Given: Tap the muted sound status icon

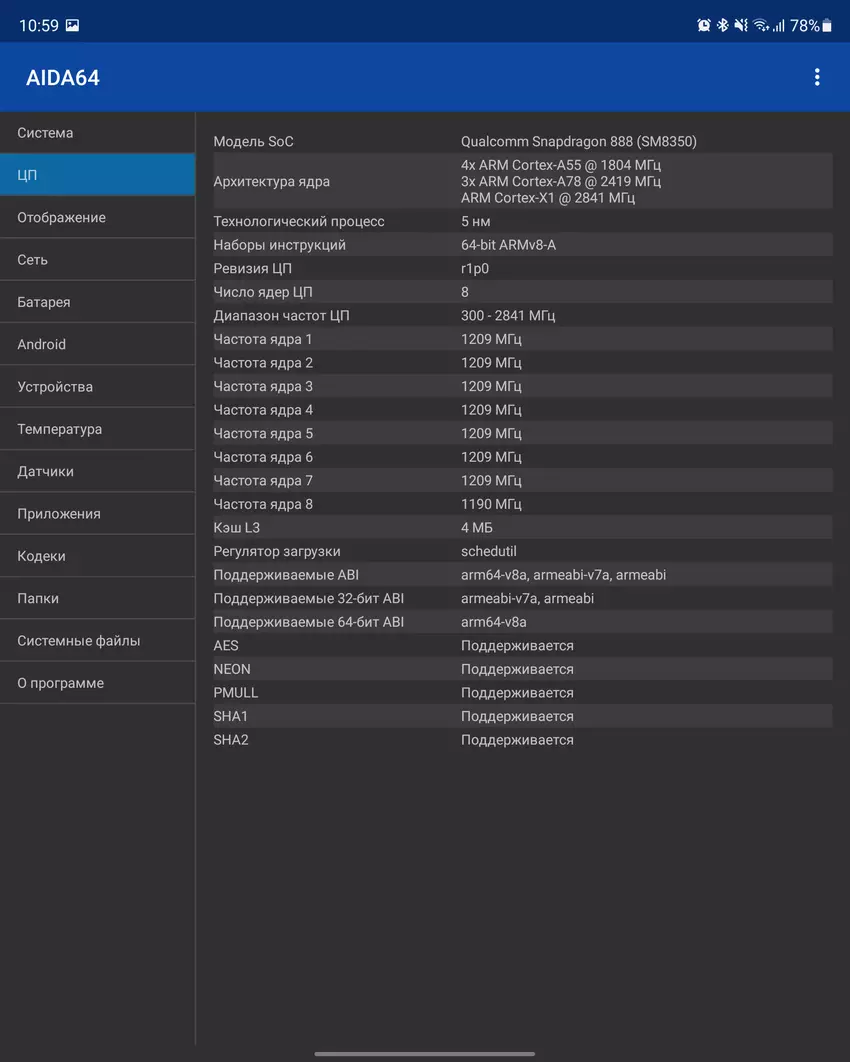Looking at the screenshot, I should 740,26.
